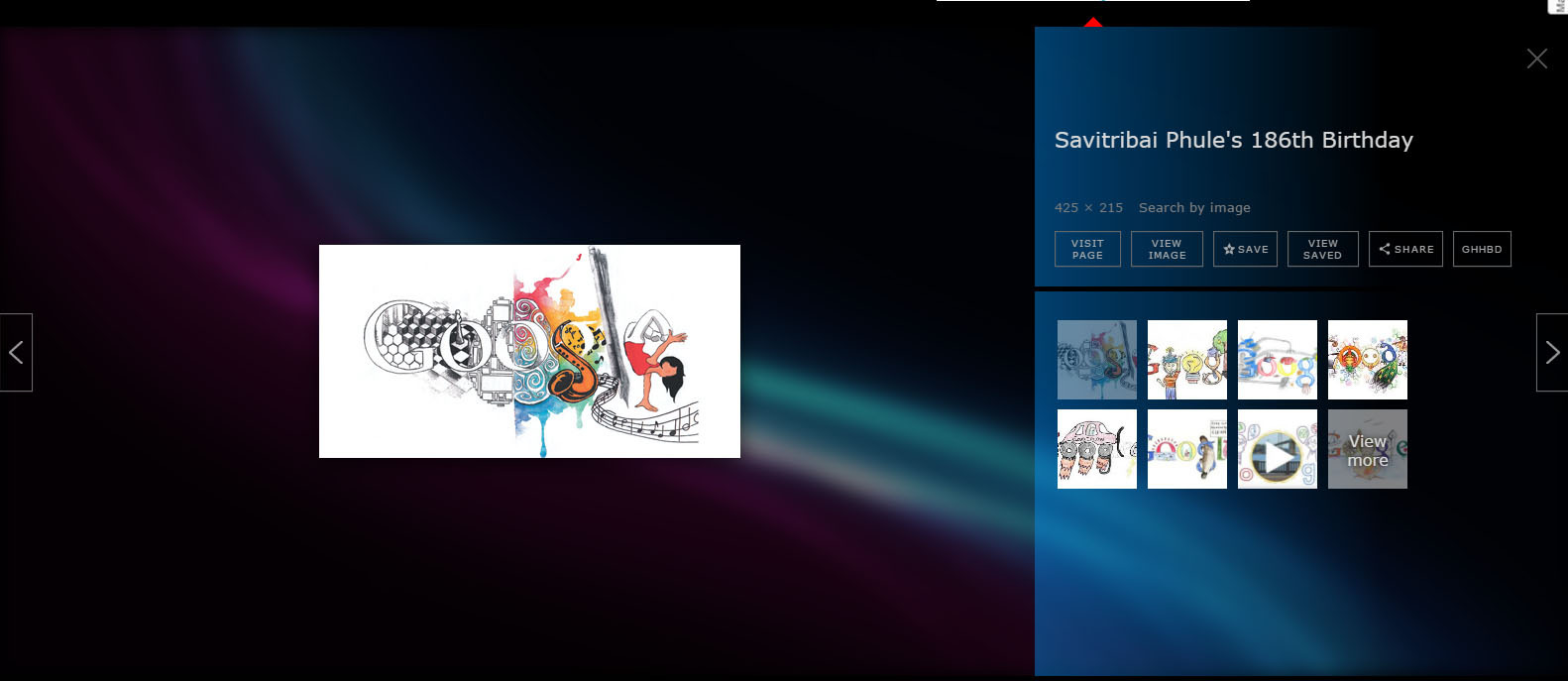1568x681 pixels.
Task: Click the 425 × 215 dimensions text
Action: pyautogui.click(x=1088, y=207)
